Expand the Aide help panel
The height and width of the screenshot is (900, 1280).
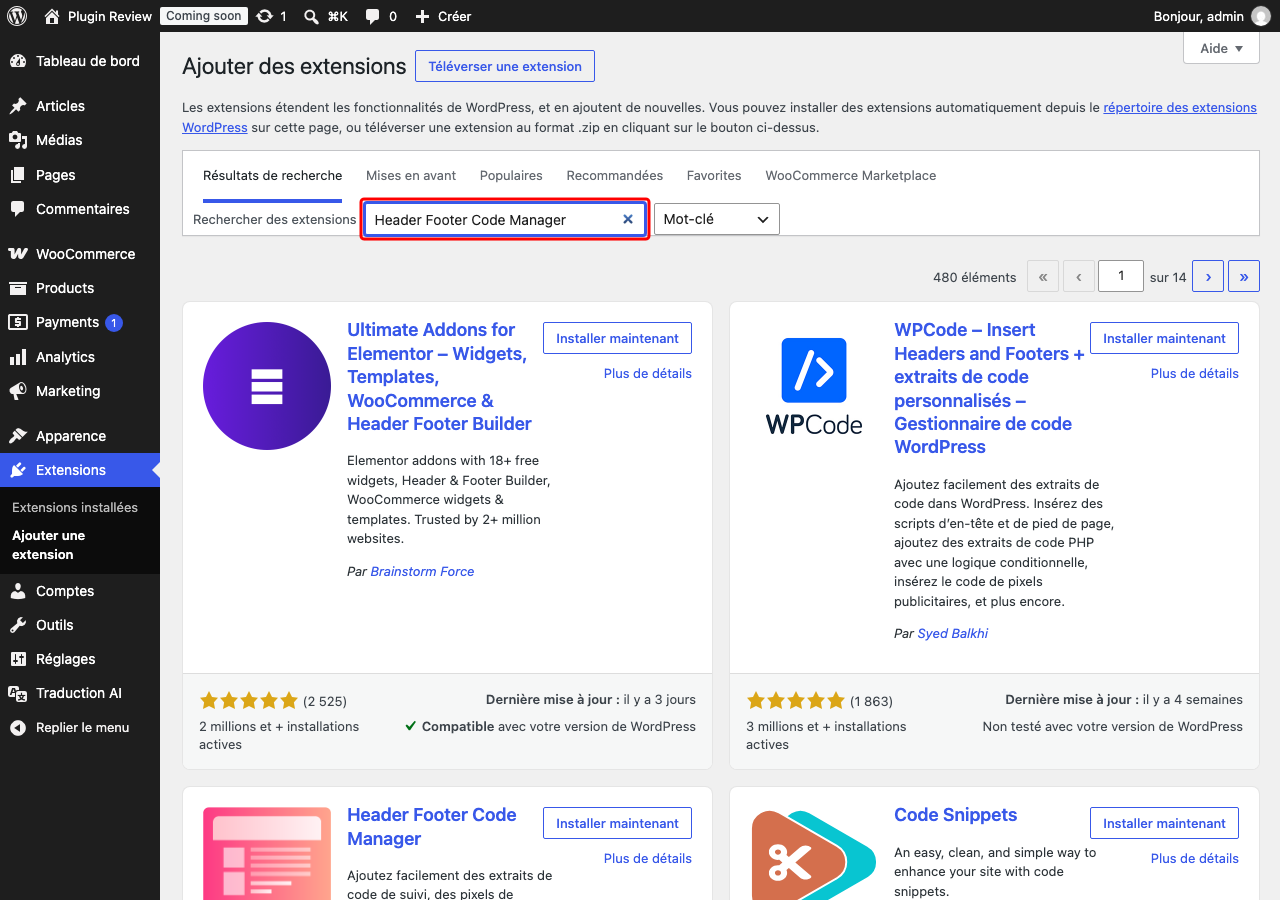pyautogui.click(x=1221, y=48)
